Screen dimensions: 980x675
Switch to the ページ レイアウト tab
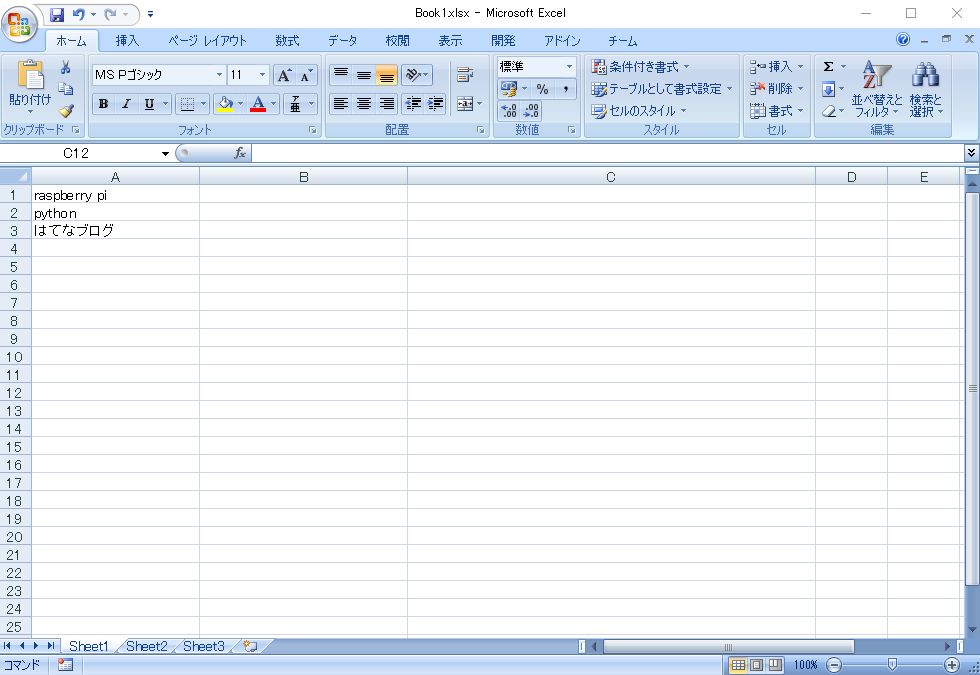tap(208, 41)
